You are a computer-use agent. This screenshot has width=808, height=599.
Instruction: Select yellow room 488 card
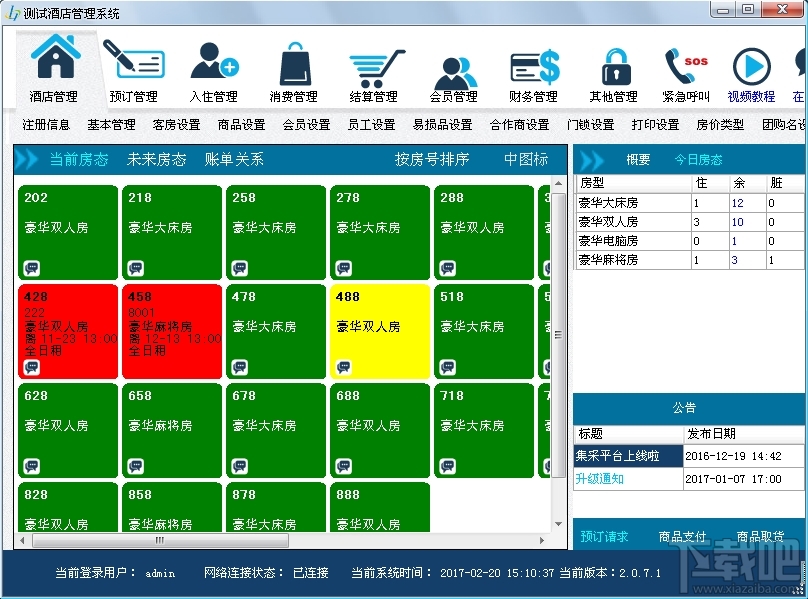[380, 331]
